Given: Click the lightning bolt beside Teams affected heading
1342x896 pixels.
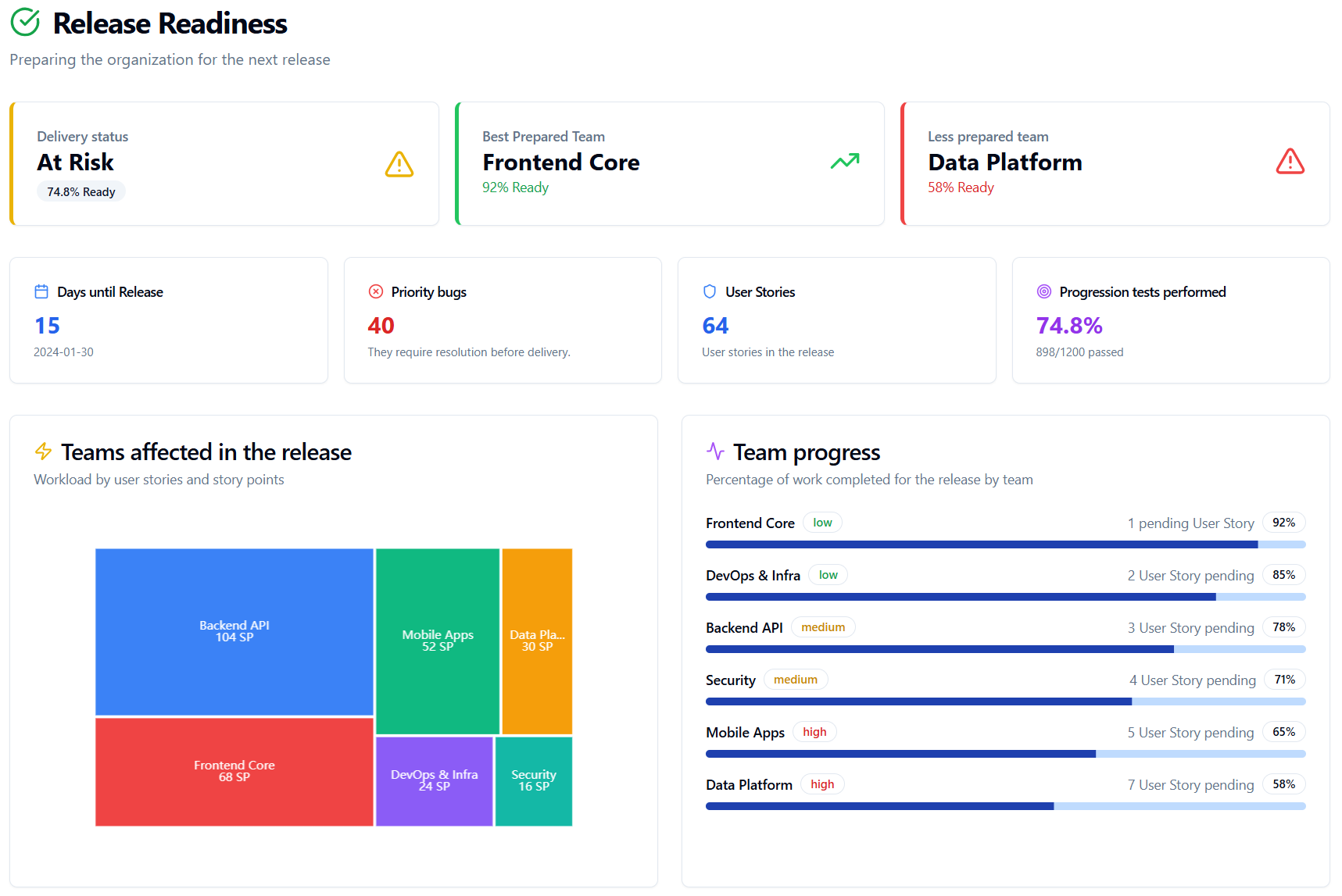Looking at the screenshot, I should pyautogui.click(x=44, y=452).
